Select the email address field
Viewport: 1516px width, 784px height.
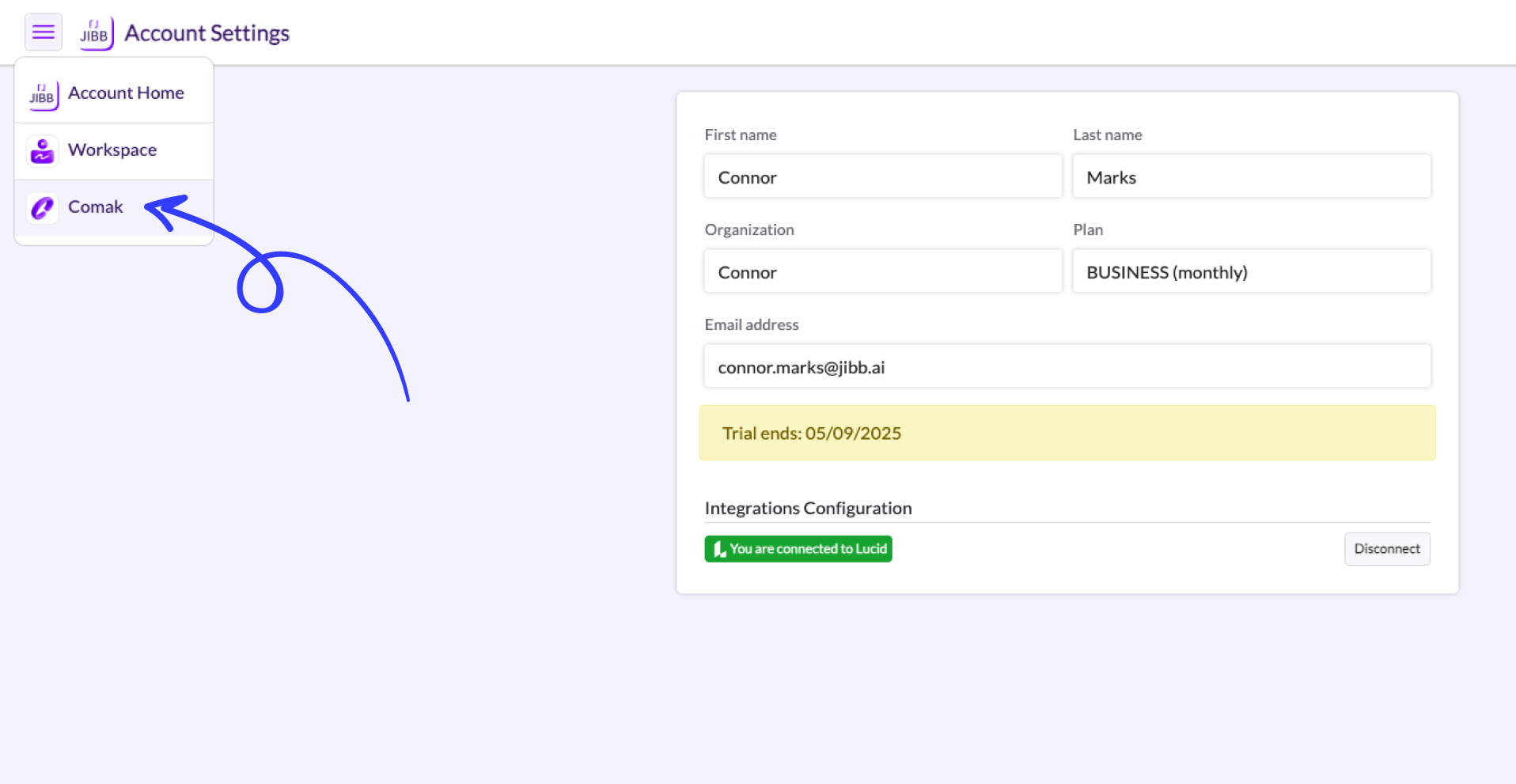tap(1067, 365)
